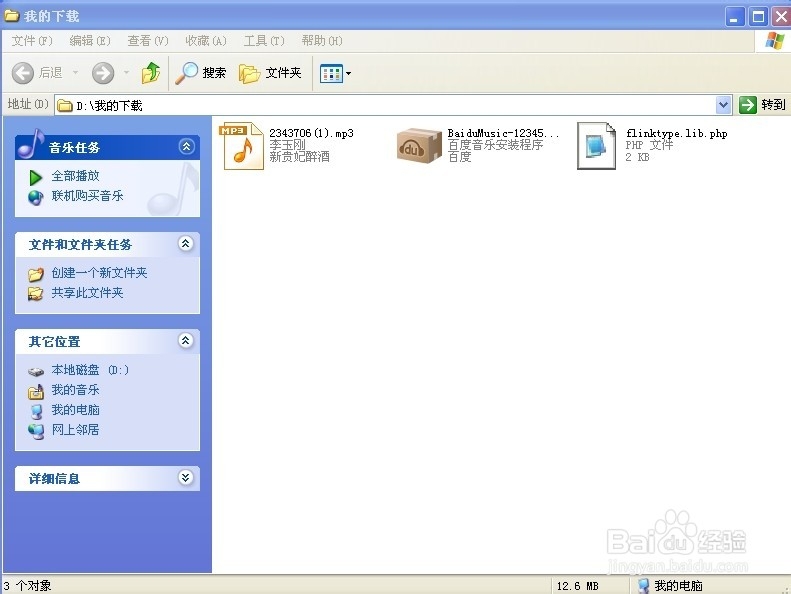Maximize the 我的下载 window

point(758,17)
